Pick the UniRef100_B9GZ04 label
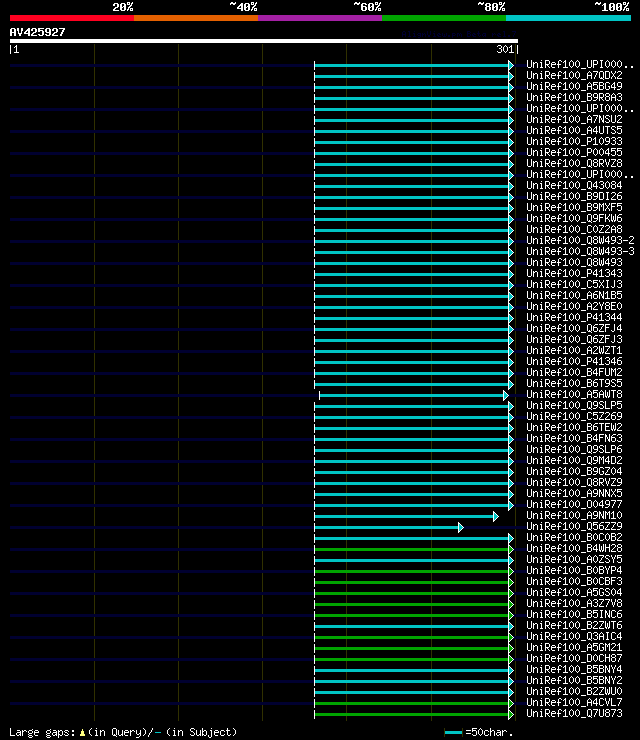 tap(574, 471)
